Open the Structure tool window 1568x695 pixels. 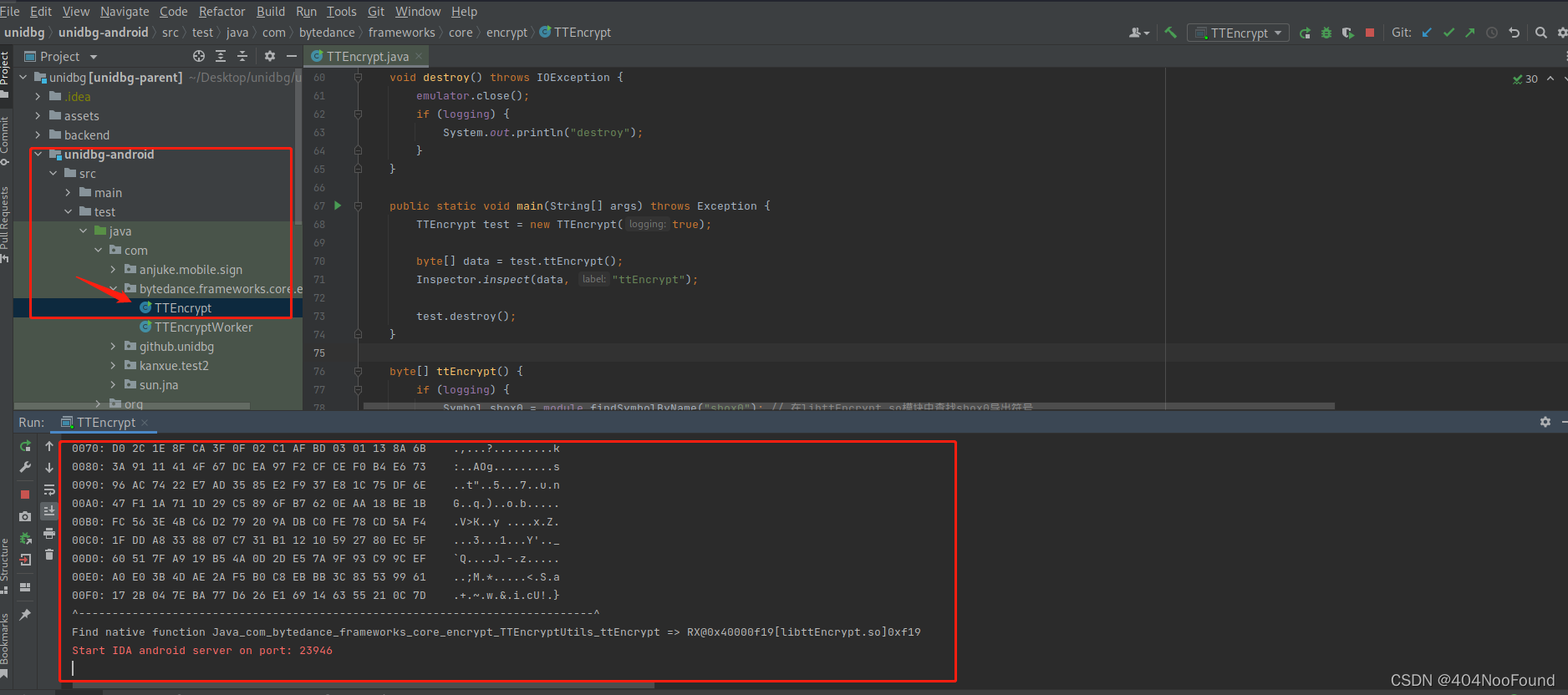(x=5, y=566)
